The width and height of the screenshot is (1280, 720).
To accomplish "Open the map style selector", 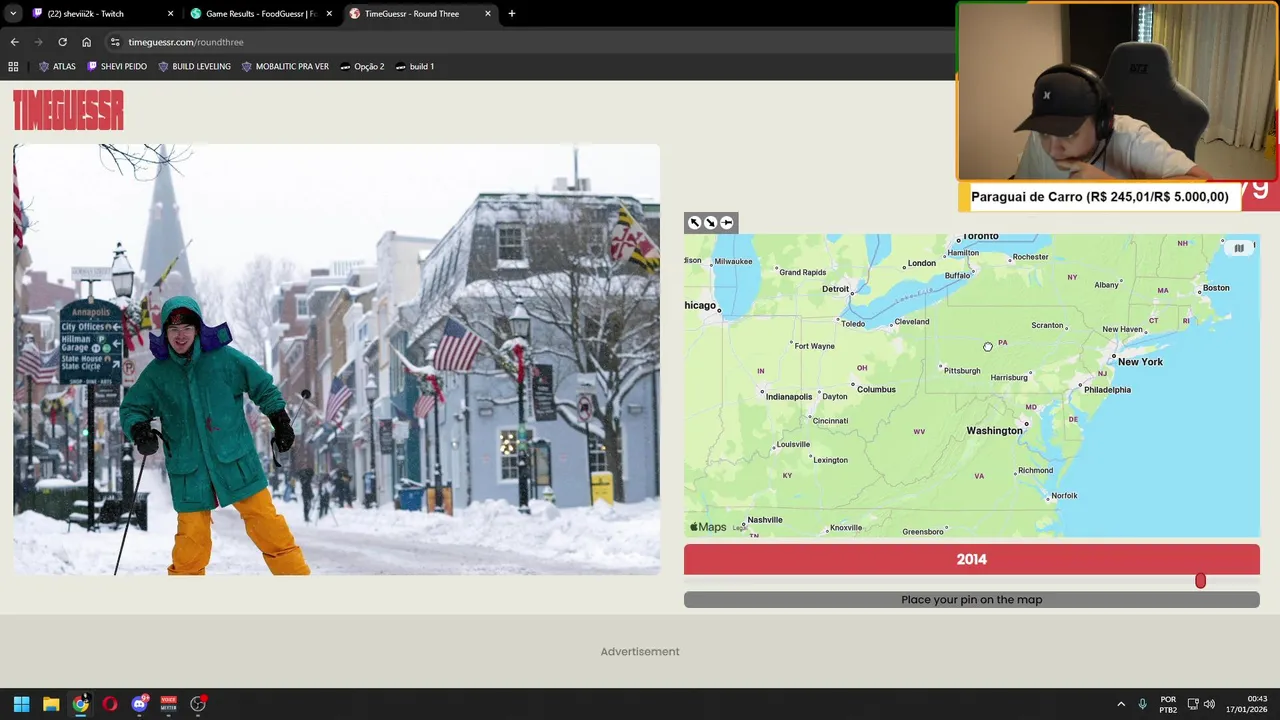I will [1239, 248].
